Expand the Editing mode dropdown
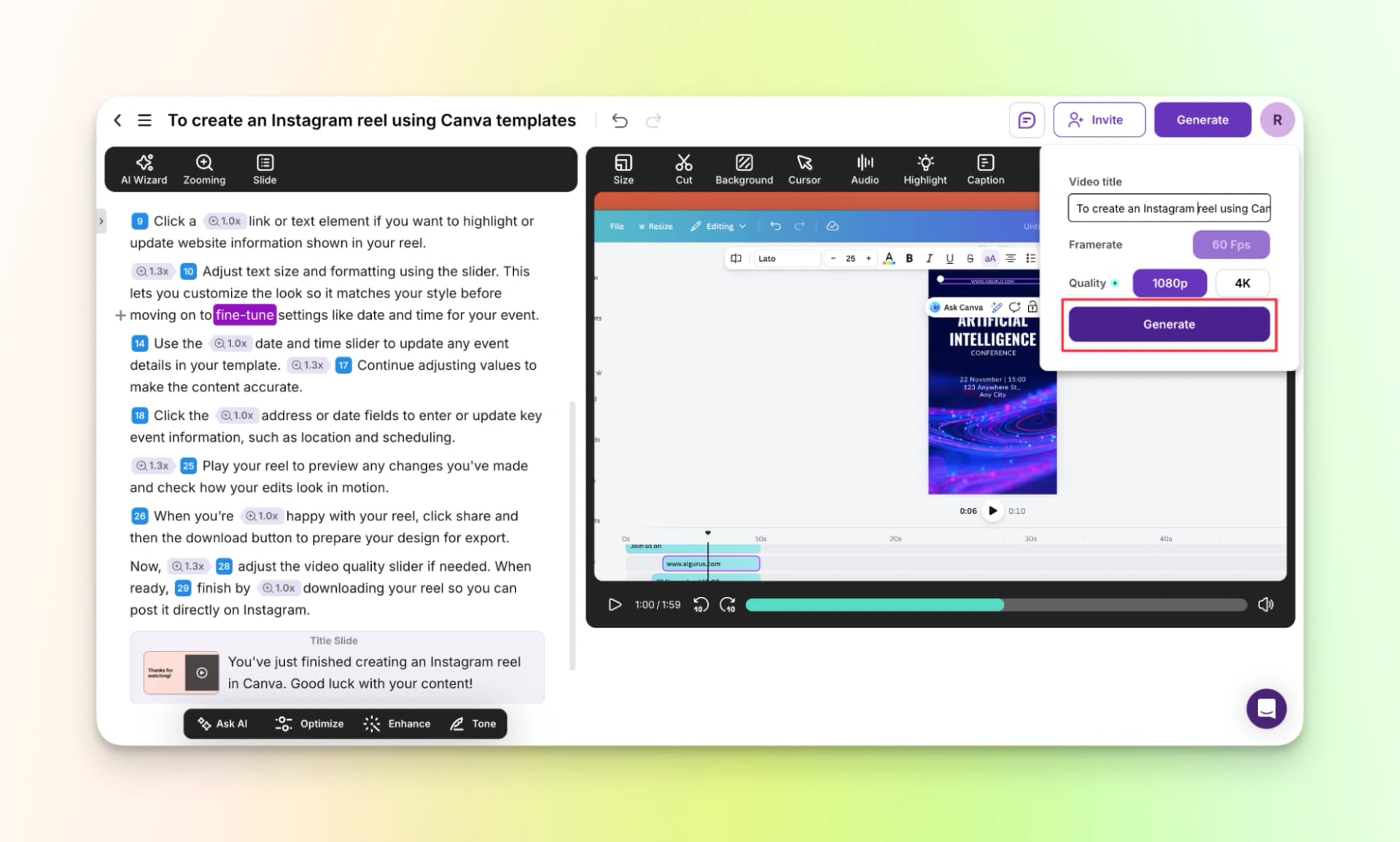The width and height of the screenshot is (1400, 842). coord(719,226)
